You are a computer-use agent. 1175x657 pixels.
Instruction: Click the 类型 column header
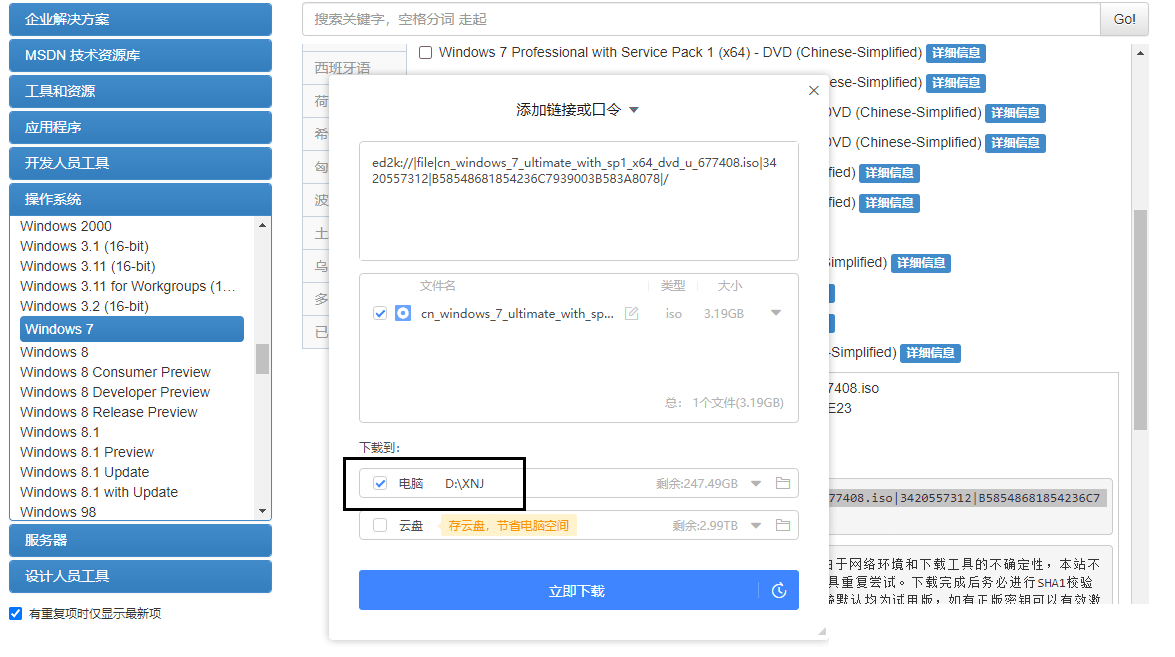pyautogui.click(x=673, y=285)
